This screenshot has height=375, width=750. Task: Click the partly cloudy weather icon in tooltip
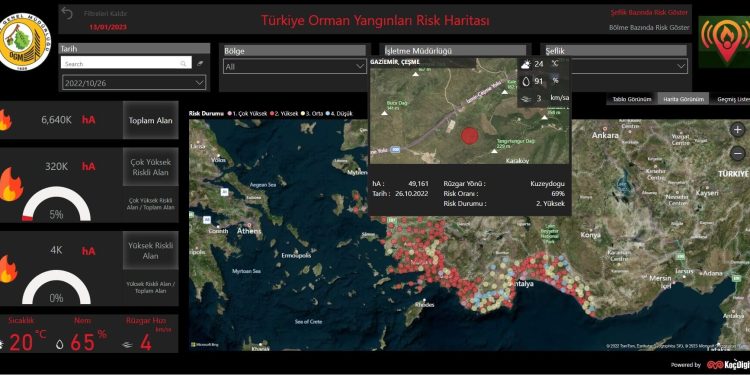(x=526, y=64)
